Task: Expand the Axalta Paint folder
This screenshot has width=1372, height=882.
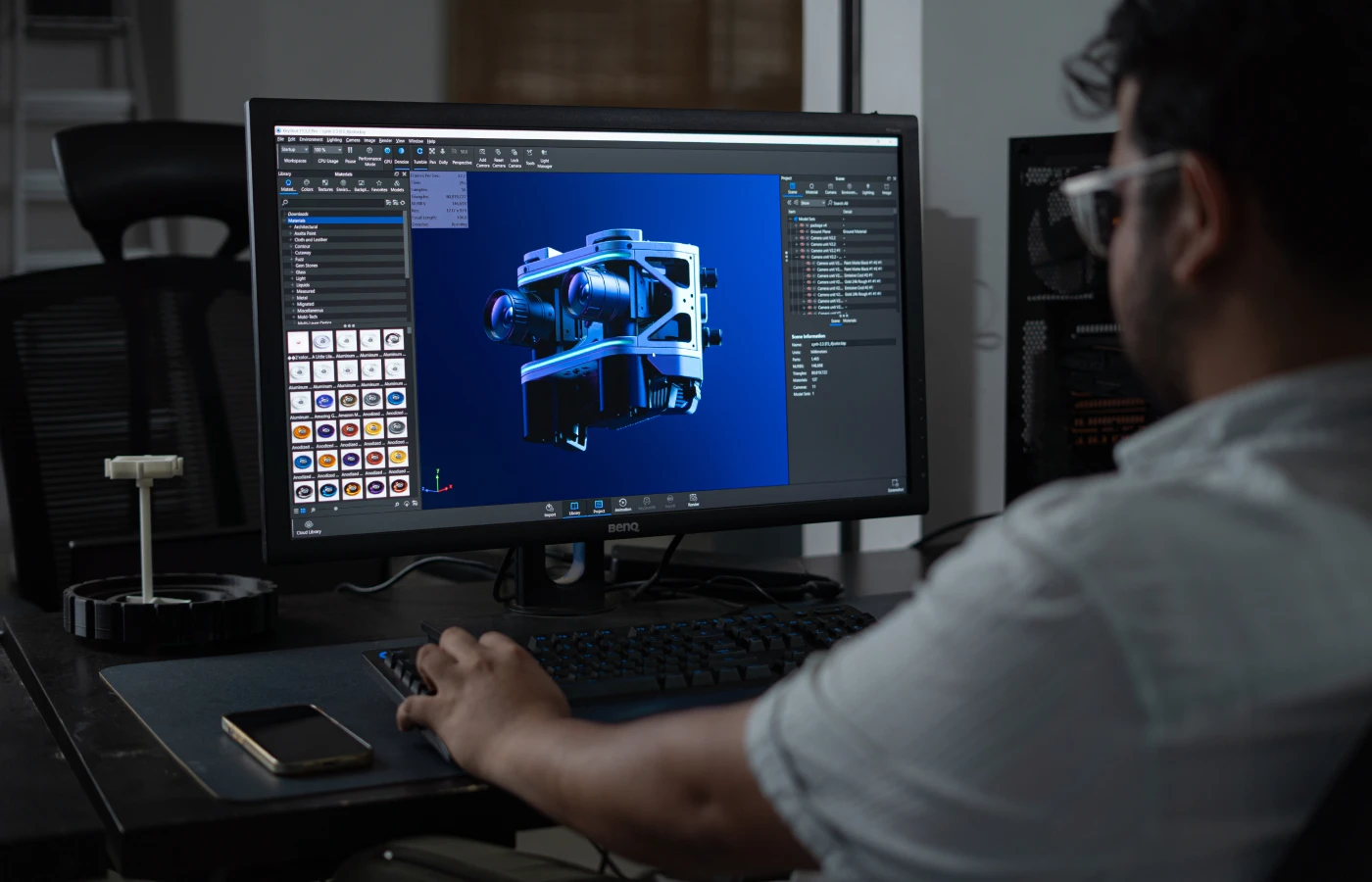Action: tap(290, 233)
